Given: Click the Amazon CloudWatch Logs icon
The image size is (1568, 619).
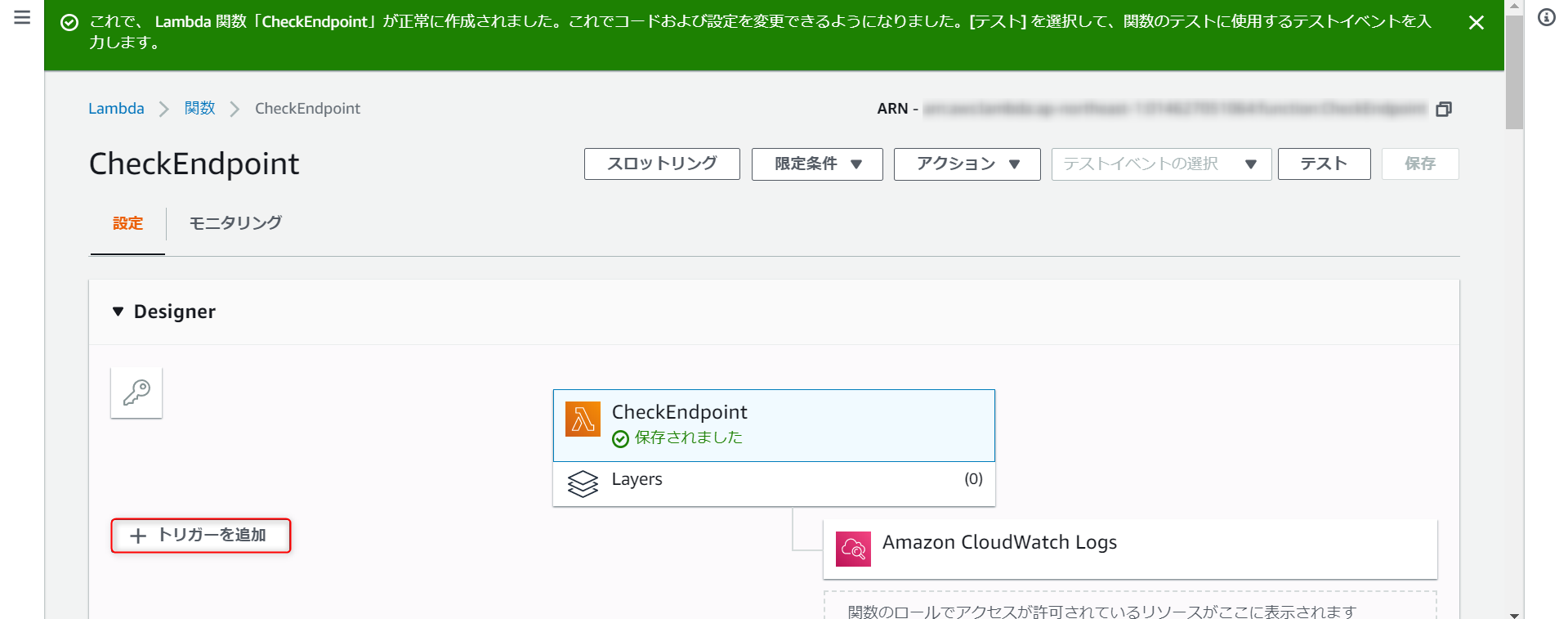Looking at the screenshot, I should (853, 549).
